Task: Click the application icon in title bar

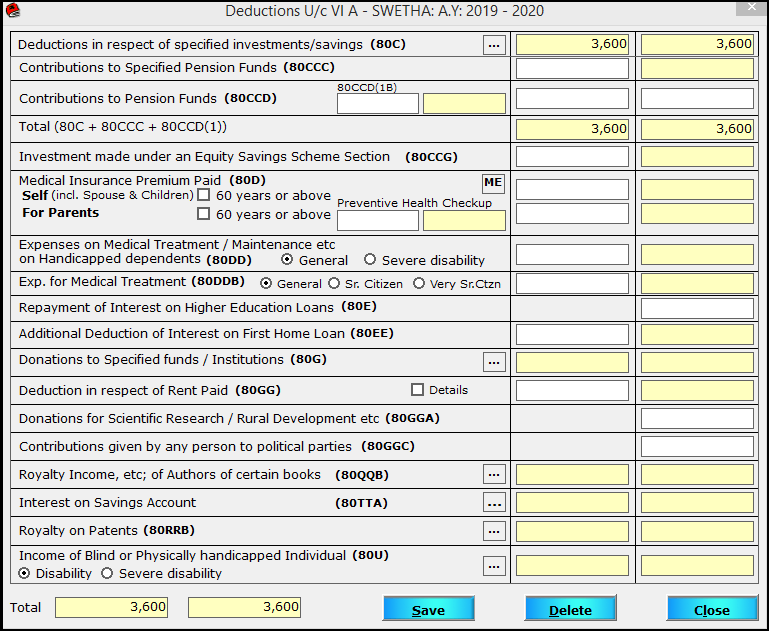Action: (x=13, y=10)
